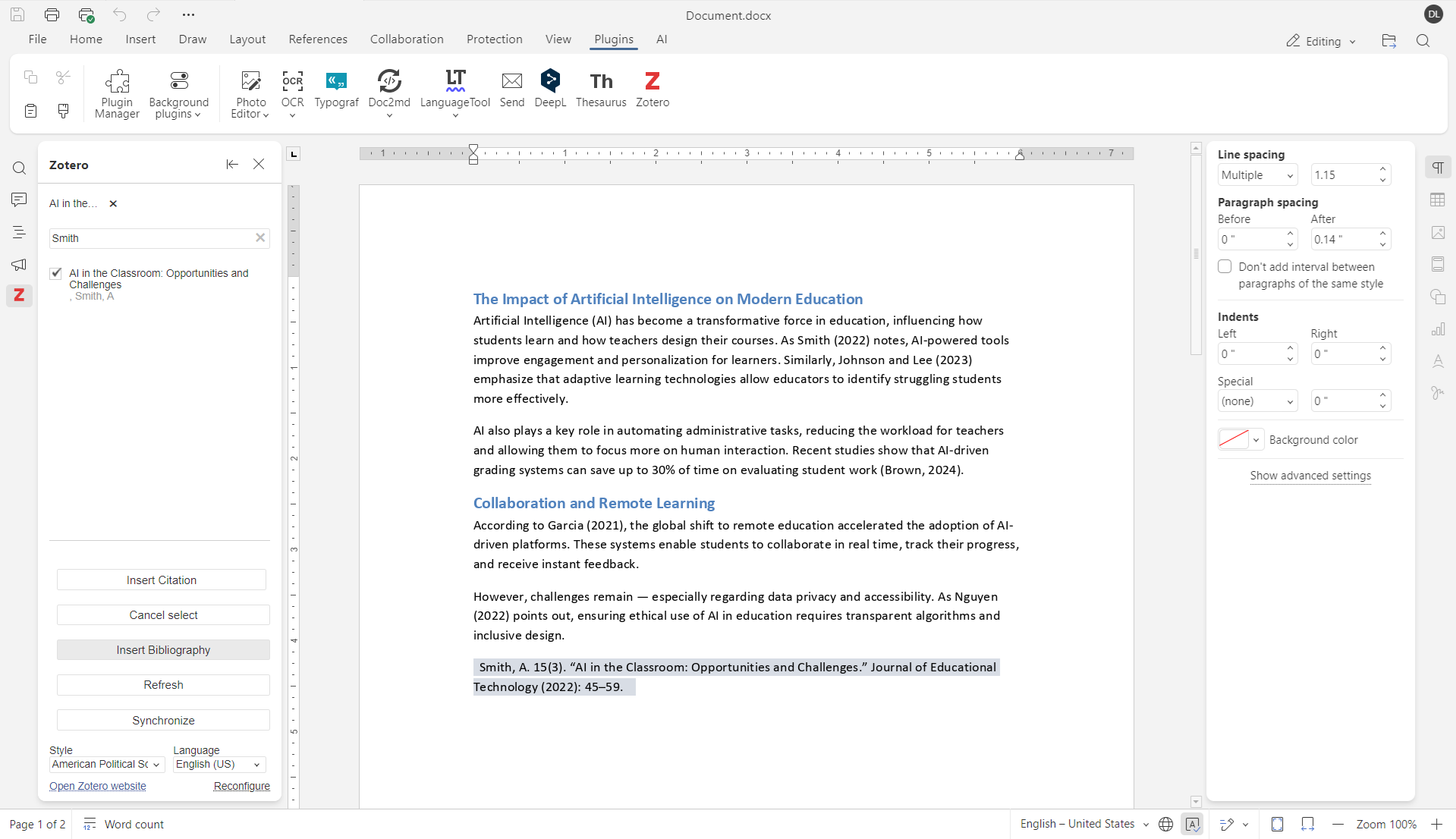
Task: Open the Comments panel
Action: tap(19, 200)
